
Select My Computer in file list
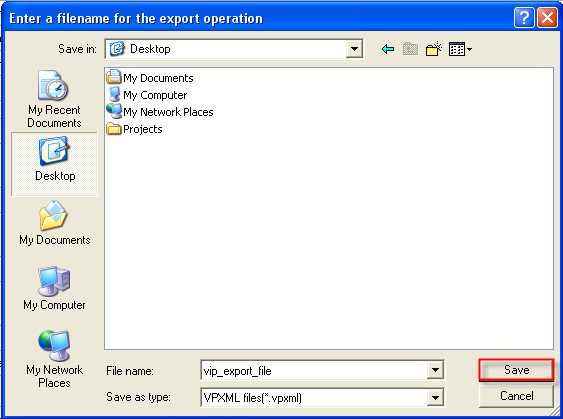click(x=147, y=95)
